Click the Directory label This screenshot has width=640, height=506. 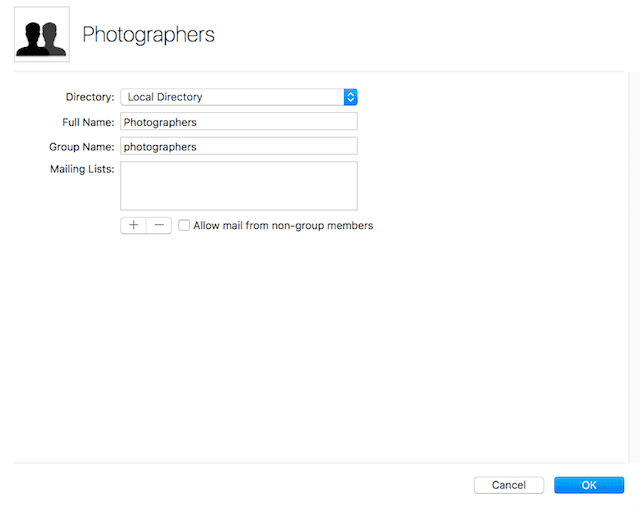(90, 97)
